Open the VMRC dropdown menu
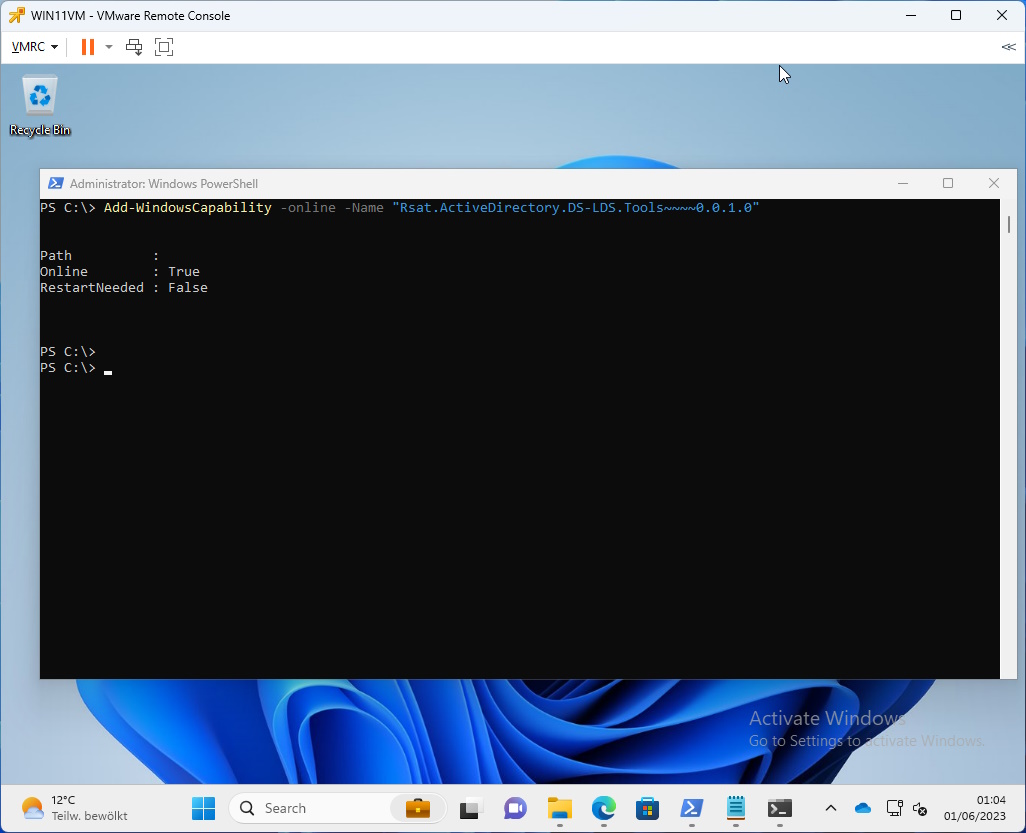Screen dimensions: 1026x833 (35, 47)
